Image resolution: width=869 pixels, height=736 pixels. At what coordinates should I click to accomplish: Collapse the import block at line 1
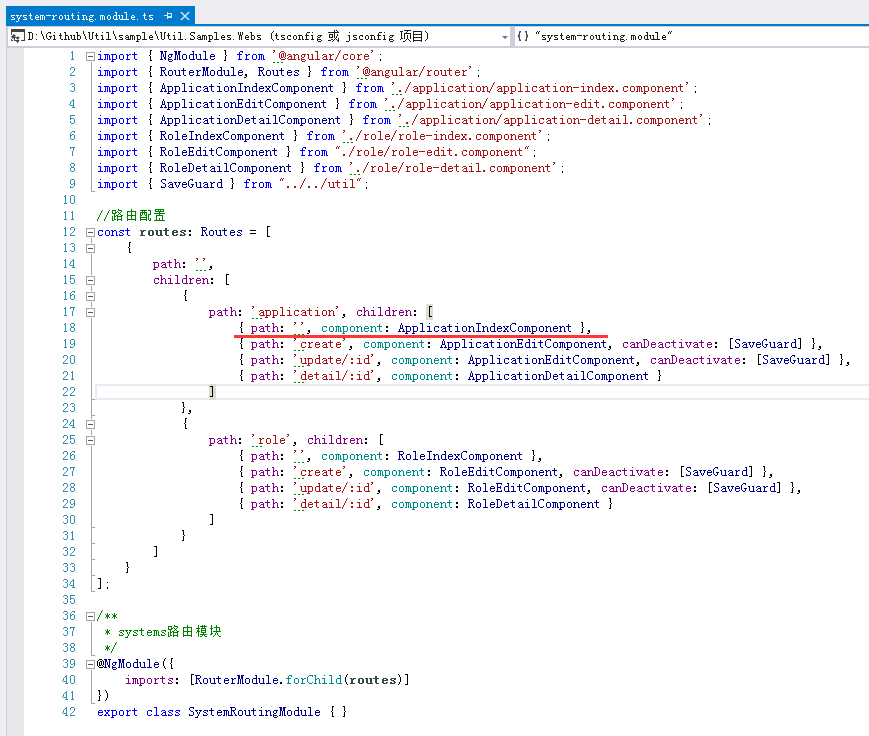click(x=91, y=56)
